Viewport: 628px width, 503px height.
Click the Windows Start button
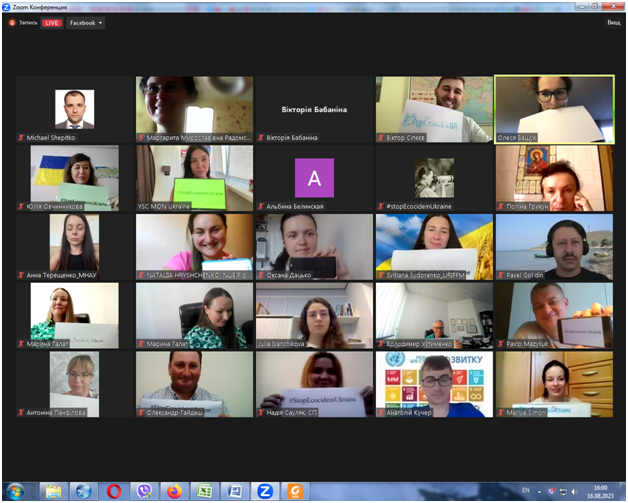point(17,491)
